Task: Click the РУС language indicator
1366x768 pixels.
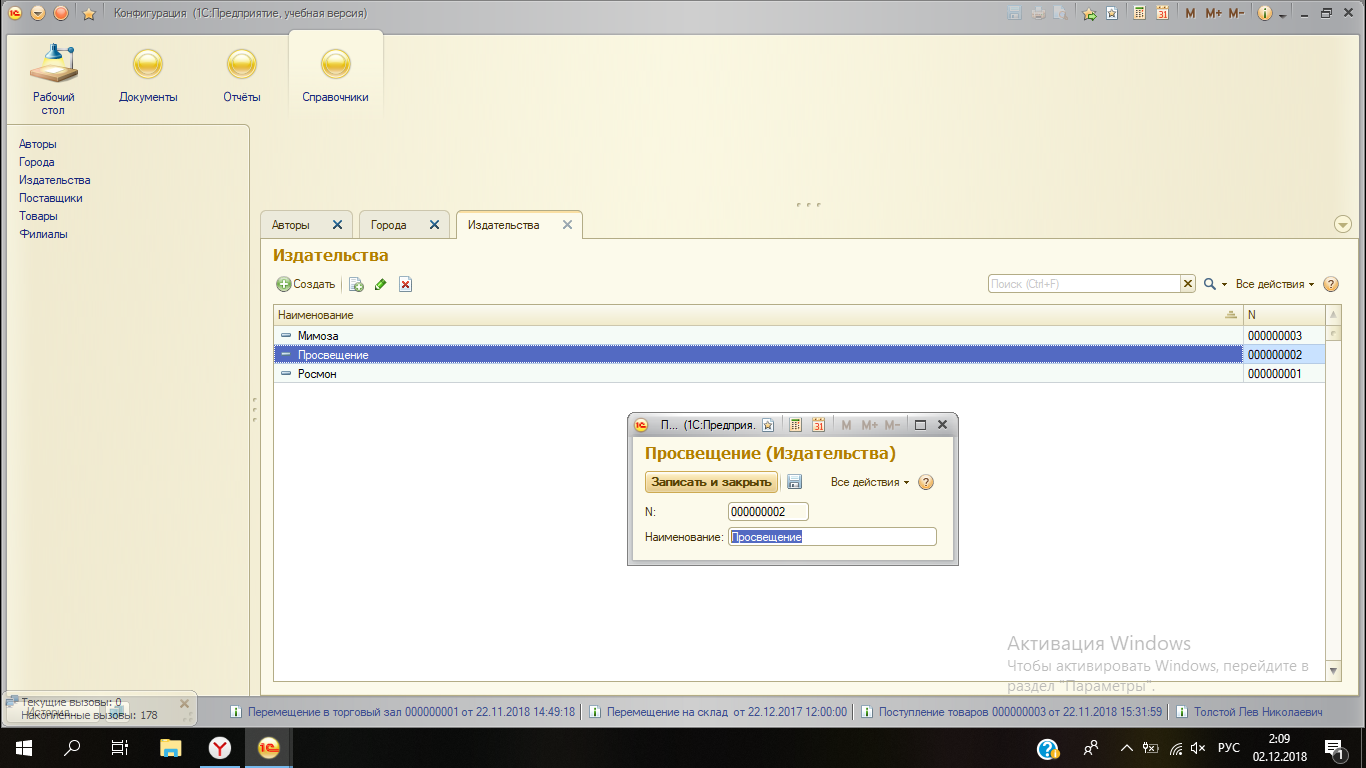Action: [x=1229, y=748]
